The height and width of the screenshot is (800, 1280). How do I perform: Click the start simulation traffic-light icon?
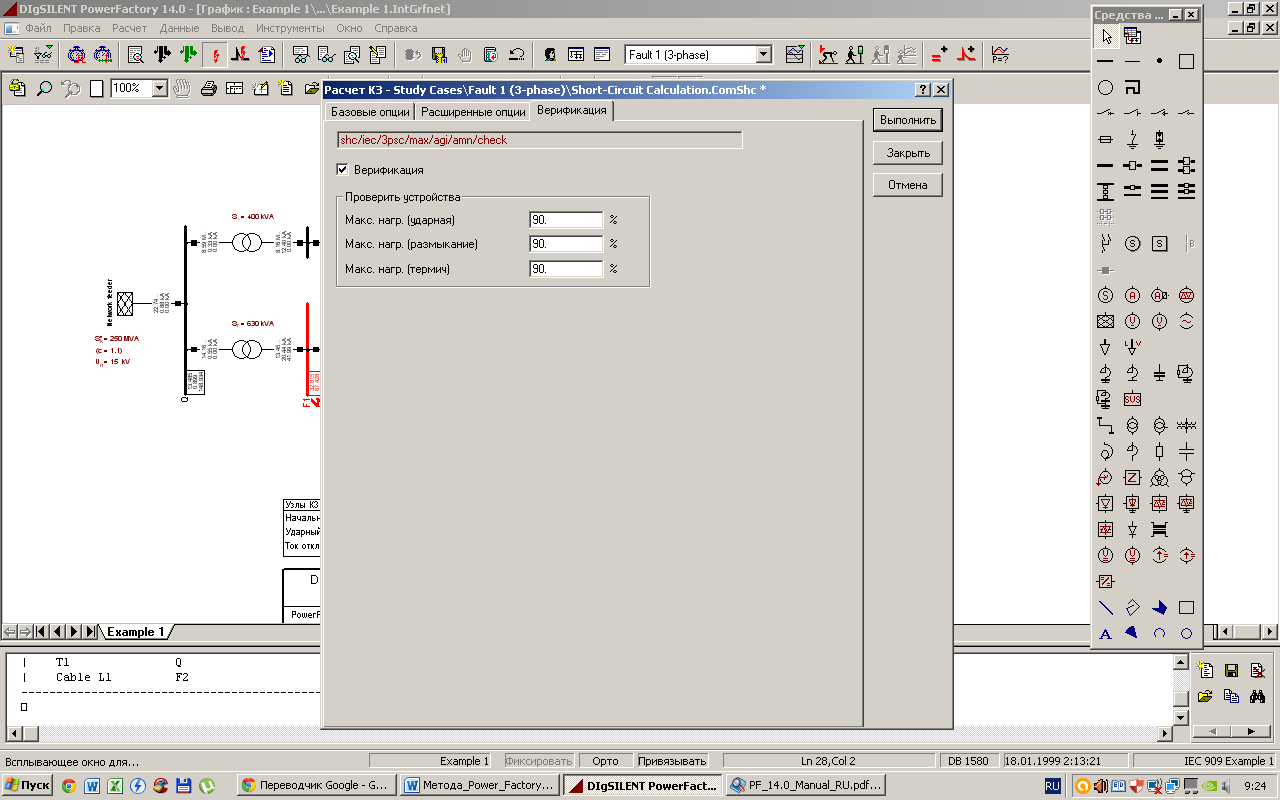coord(854,55)
